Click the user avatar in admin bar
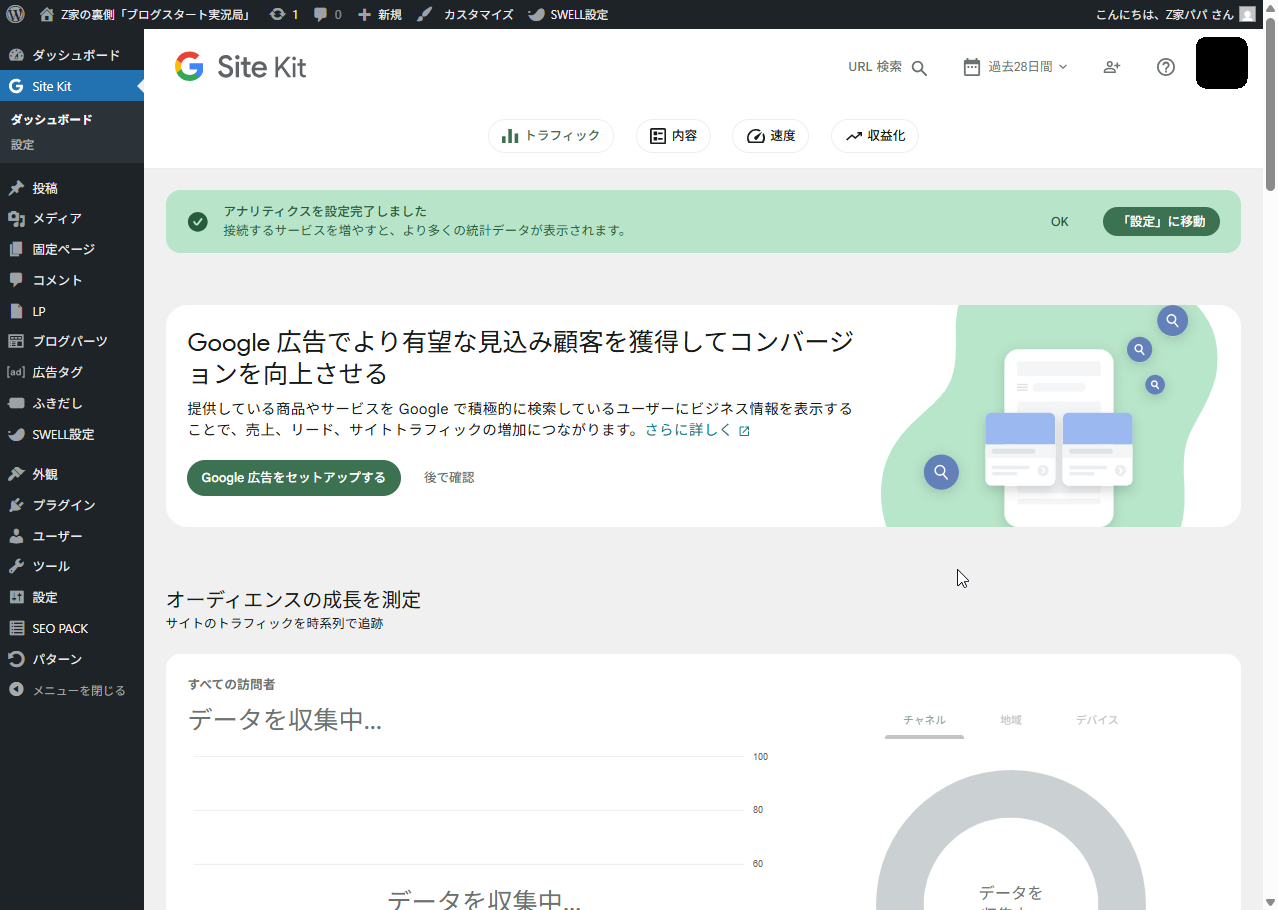This screenshot has height=910, width=1278. pyautogui.click(x=1247, y=15)
